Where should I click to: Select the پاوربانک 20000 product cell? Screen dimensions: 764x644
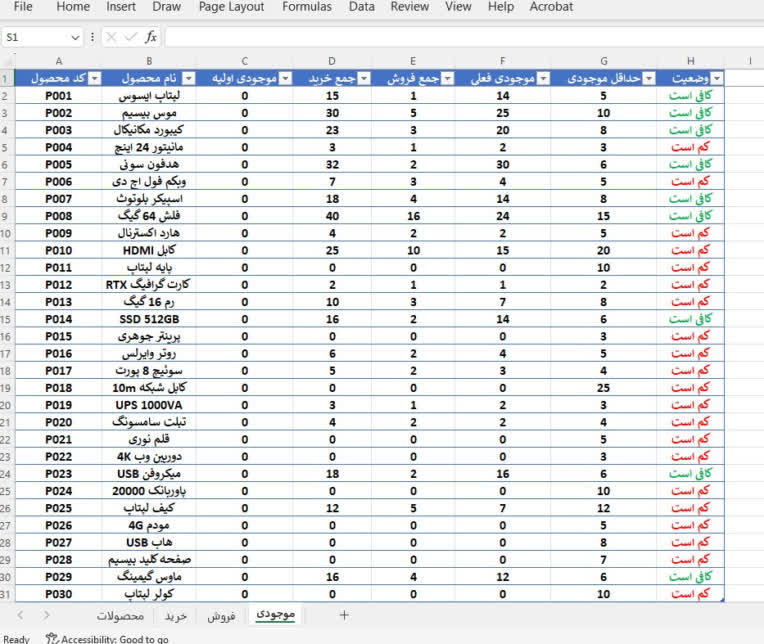pos(149,491)
